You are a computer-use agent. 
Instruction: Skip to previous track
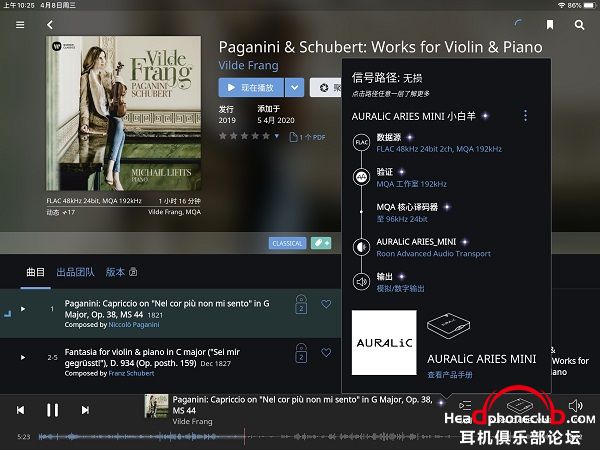coord(21,410)
